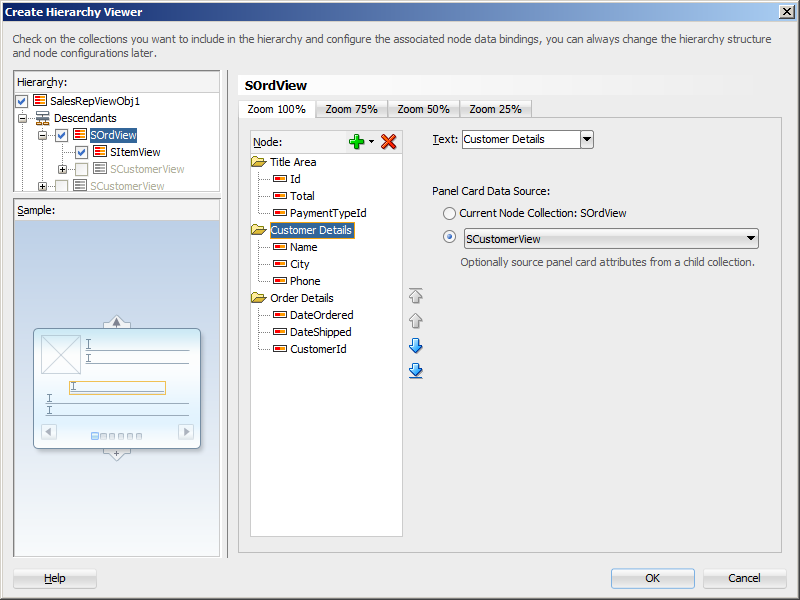Click the SOrdView view object icon
This screenshot has width=800, height=600.
point(80,134)
